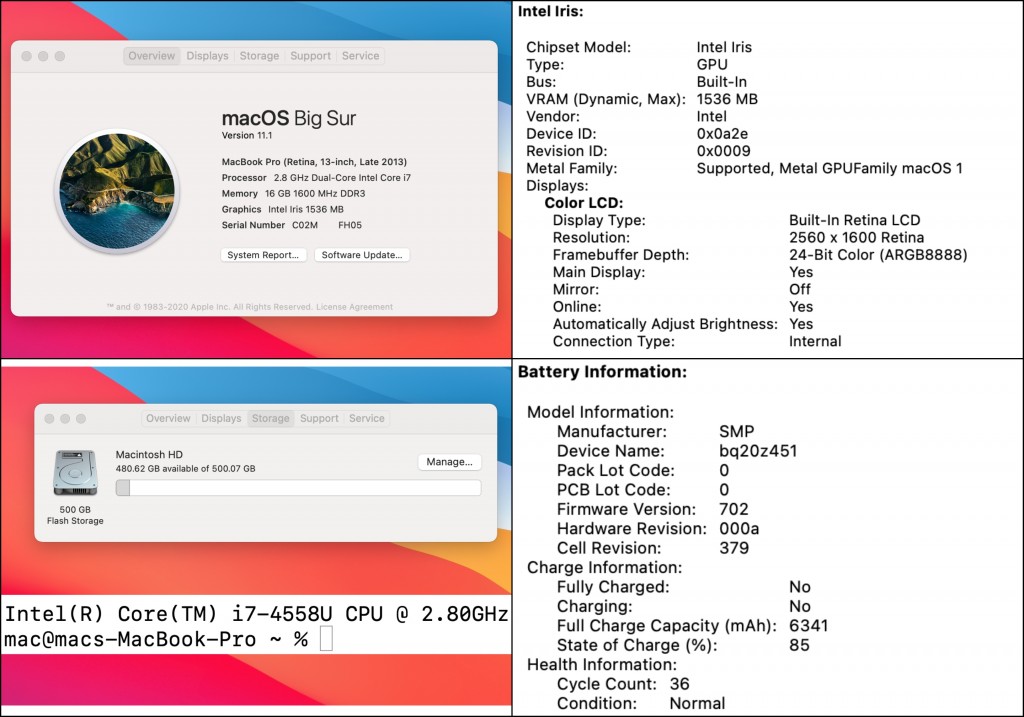
Task: Click the Hardware Revision value "000a"
Action: tap(739, 528)
